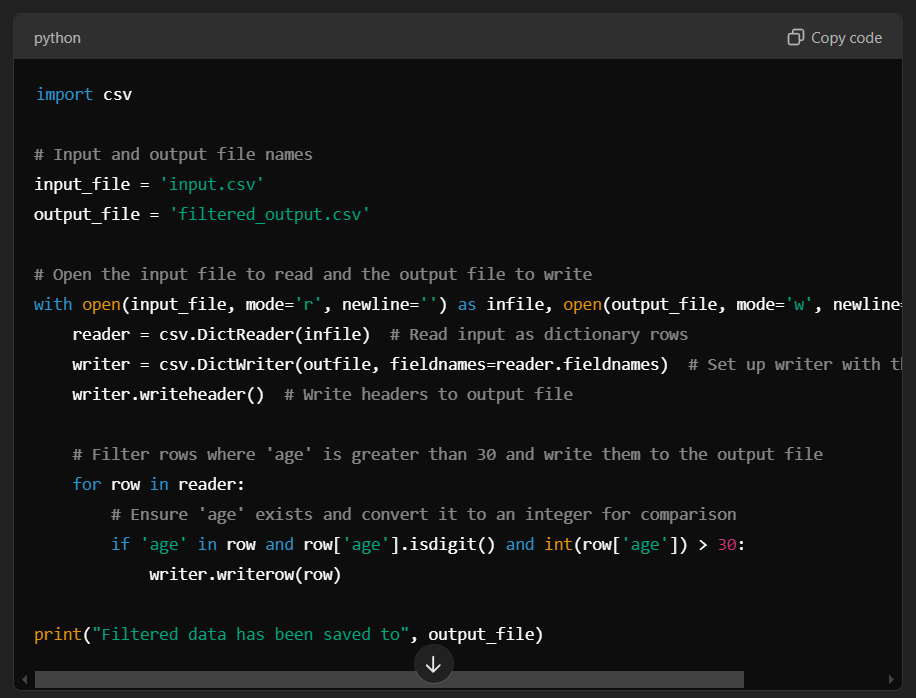Click the left arrow of the horizontal scrollbar
The image size is (916, 698).
pyautogui.click(x=24, y=679)
